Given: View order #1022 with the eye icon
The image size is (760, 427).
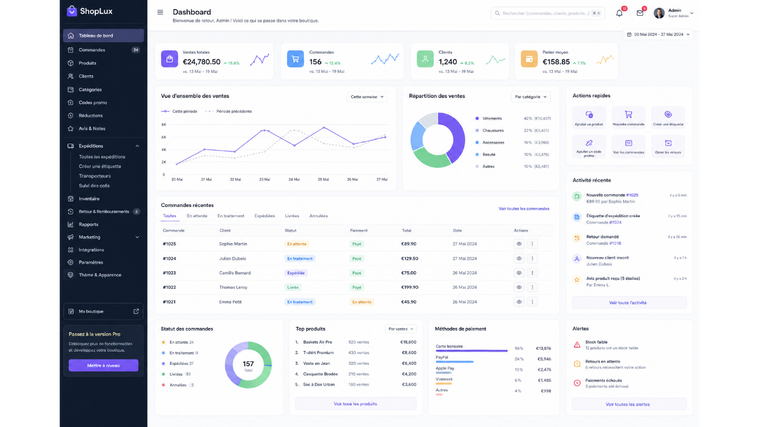Looking at the screenshot, I should (519, 287).
